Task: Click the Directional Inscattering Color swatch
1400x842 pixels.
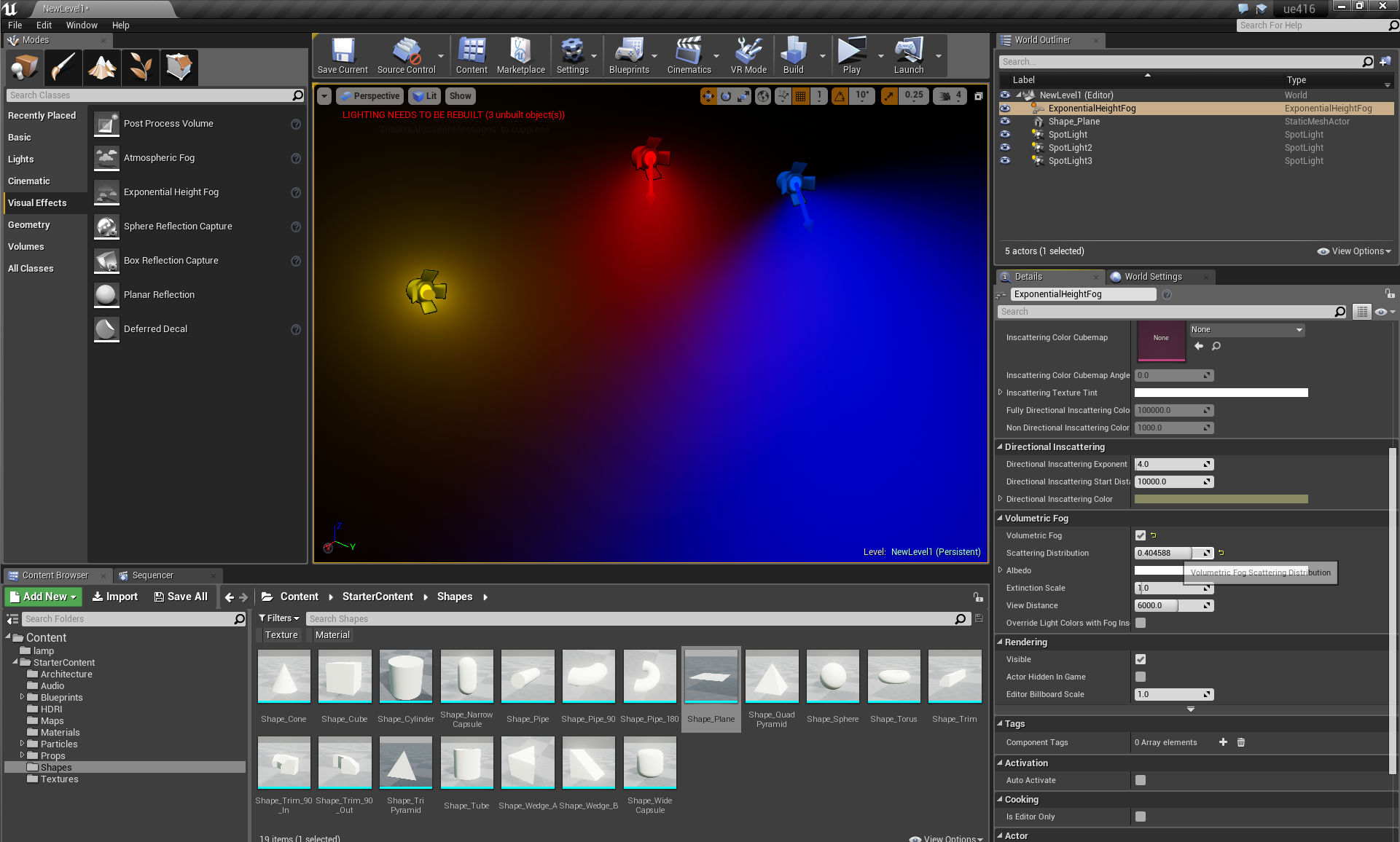Action: tap(1221, 499)
